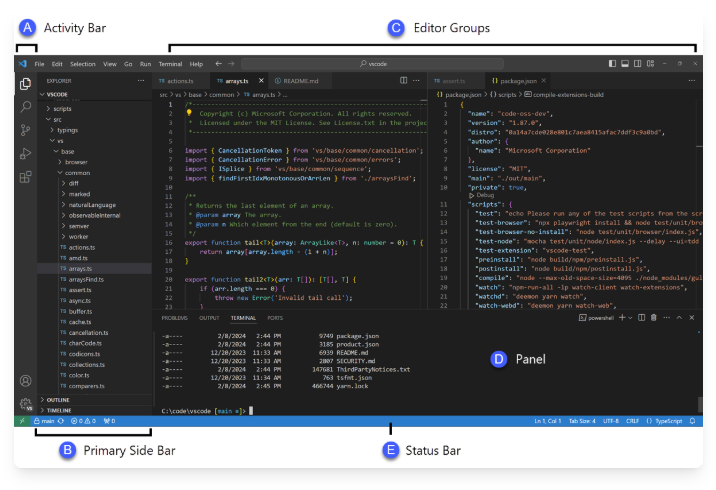Viewport: 716px width, 490px height.
Task: Split the terminal
Action: tap(642, 317)
